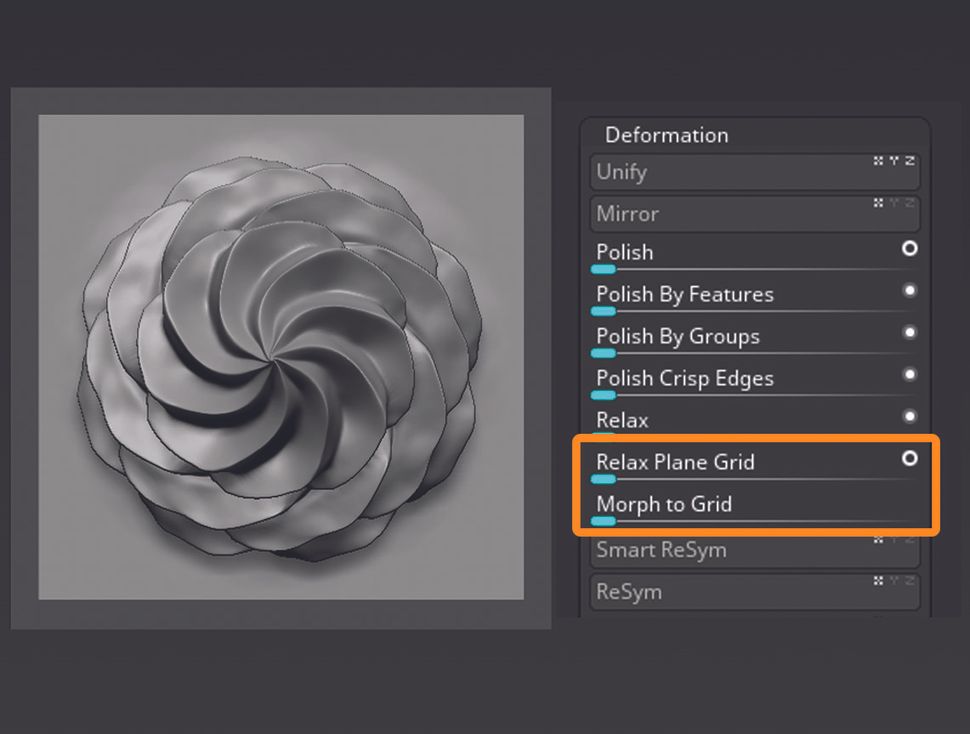Toggle the Relax Plane Grid circle modifier
The image size is (970, 734).
[909, 459]
